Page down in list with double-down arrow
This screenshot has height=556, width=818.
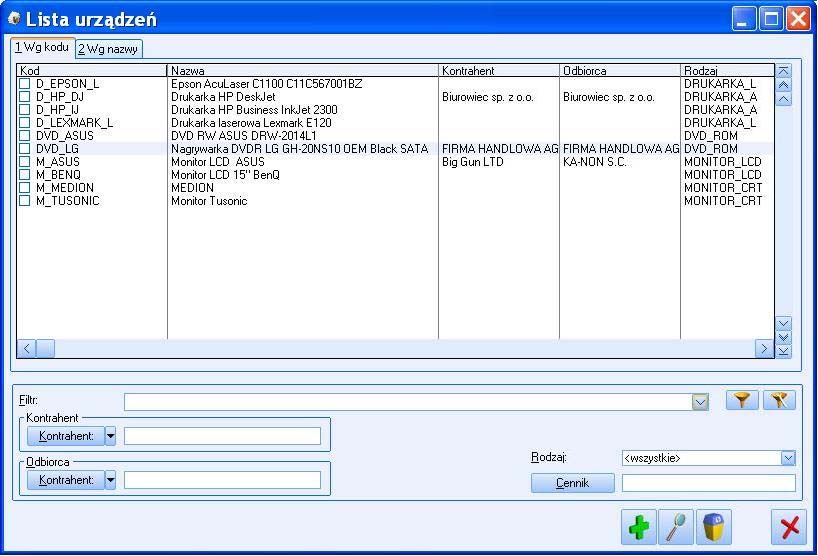pos(783,337)
